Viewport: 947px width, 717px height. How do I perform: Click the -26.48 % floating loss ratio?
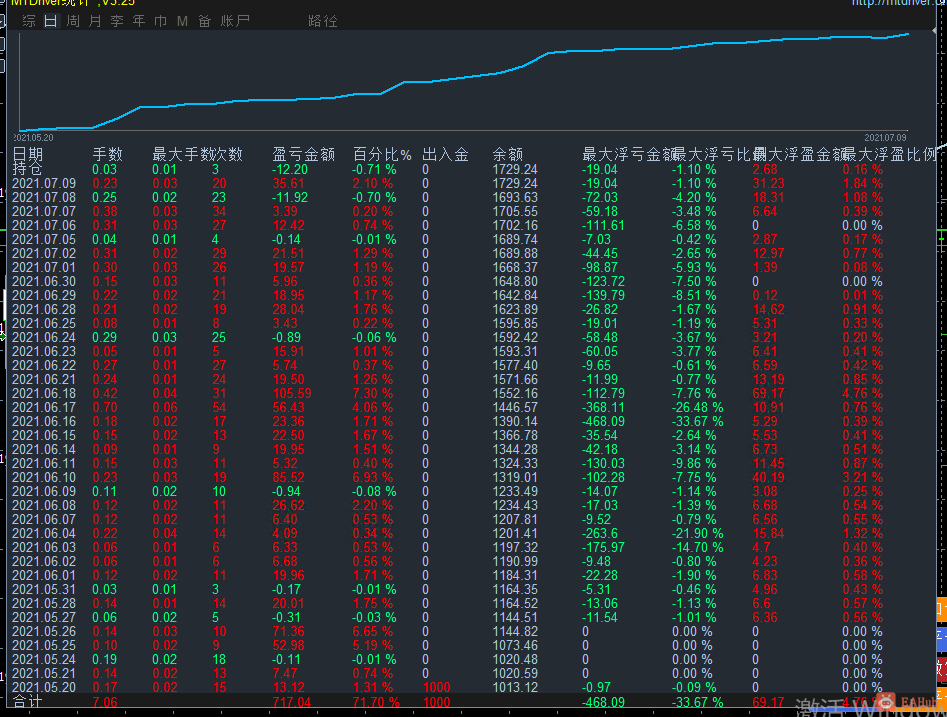(x=698, y=407)
